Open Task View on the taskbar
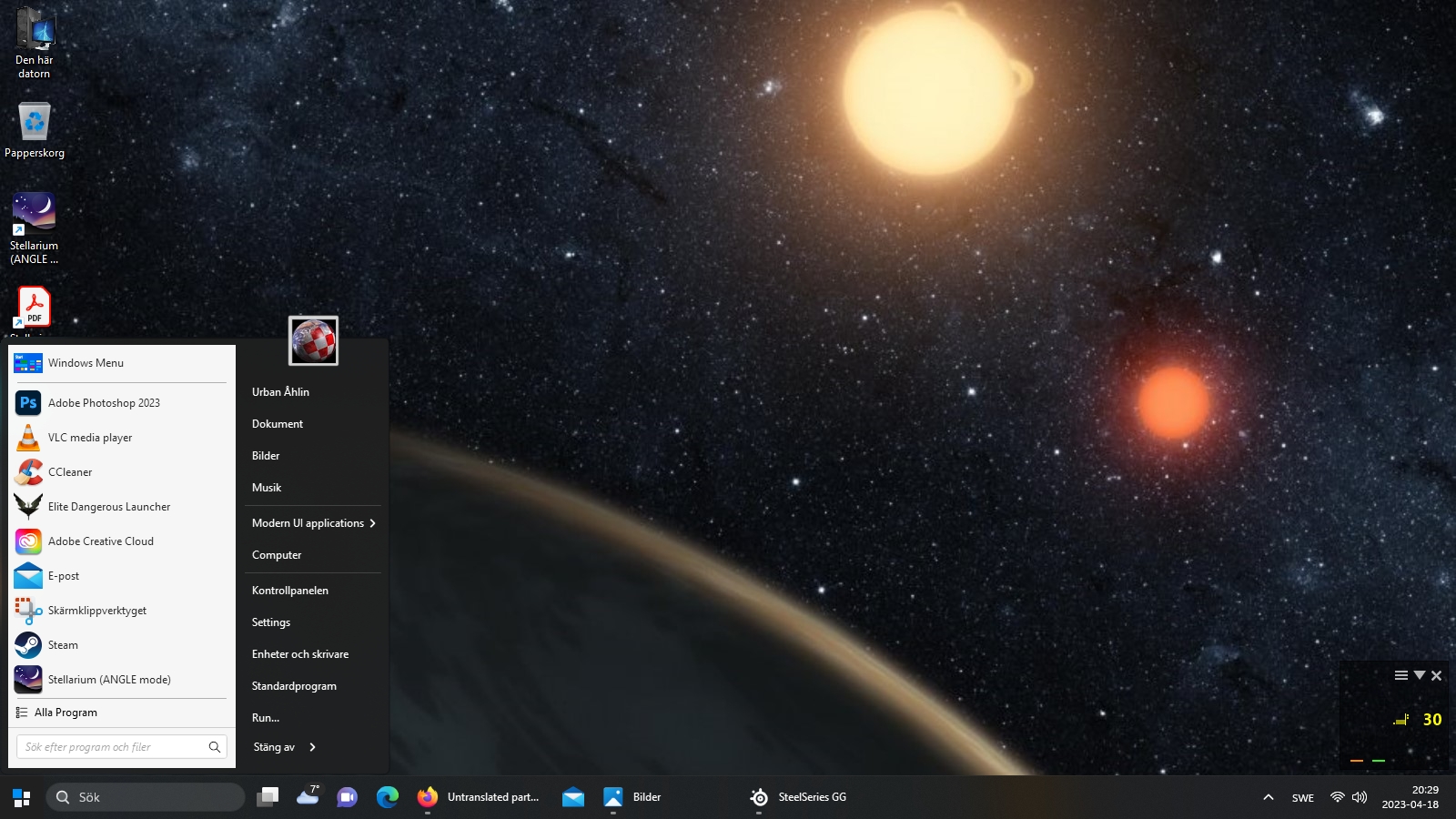 (268, 798)
